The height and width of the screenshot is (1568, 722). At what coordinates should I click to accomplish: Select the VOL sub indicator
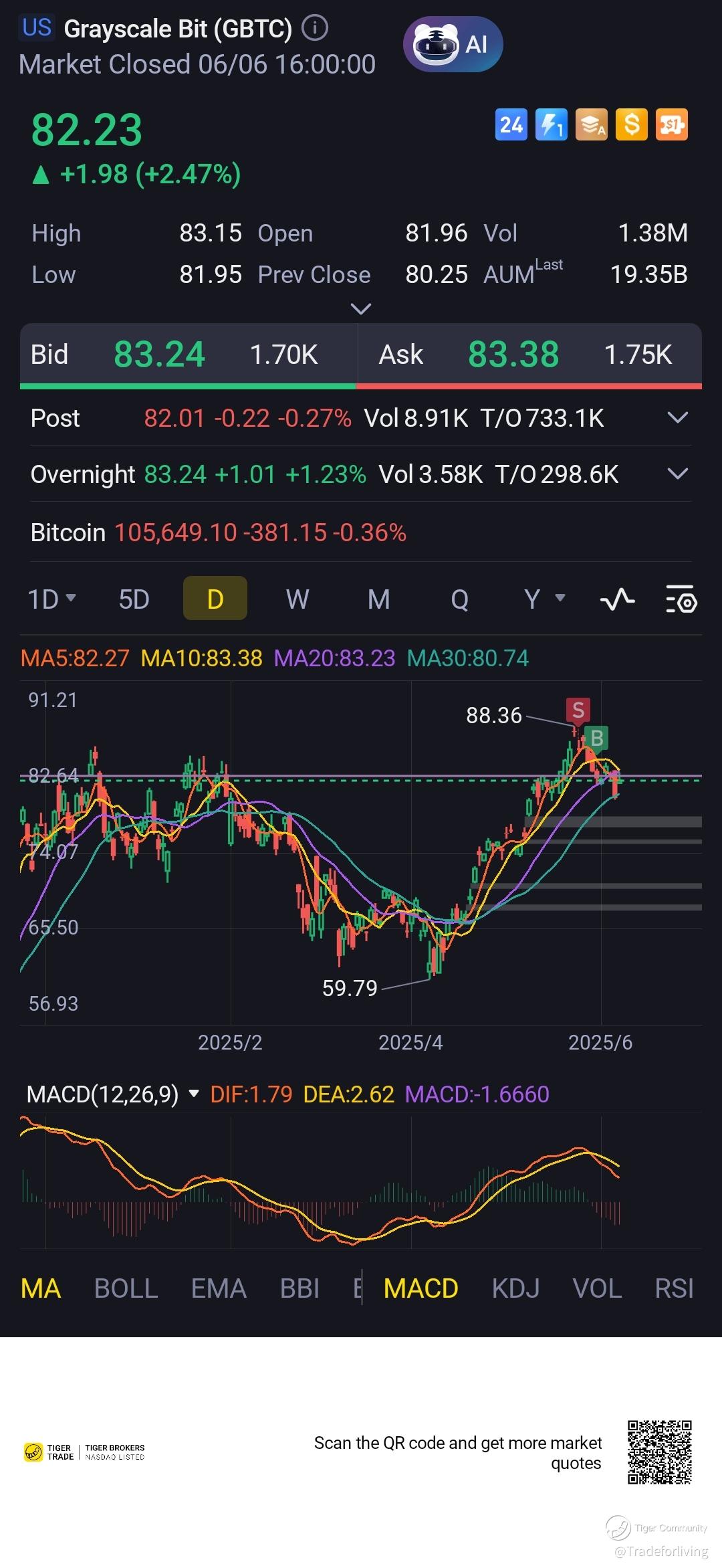(597, 1288)
